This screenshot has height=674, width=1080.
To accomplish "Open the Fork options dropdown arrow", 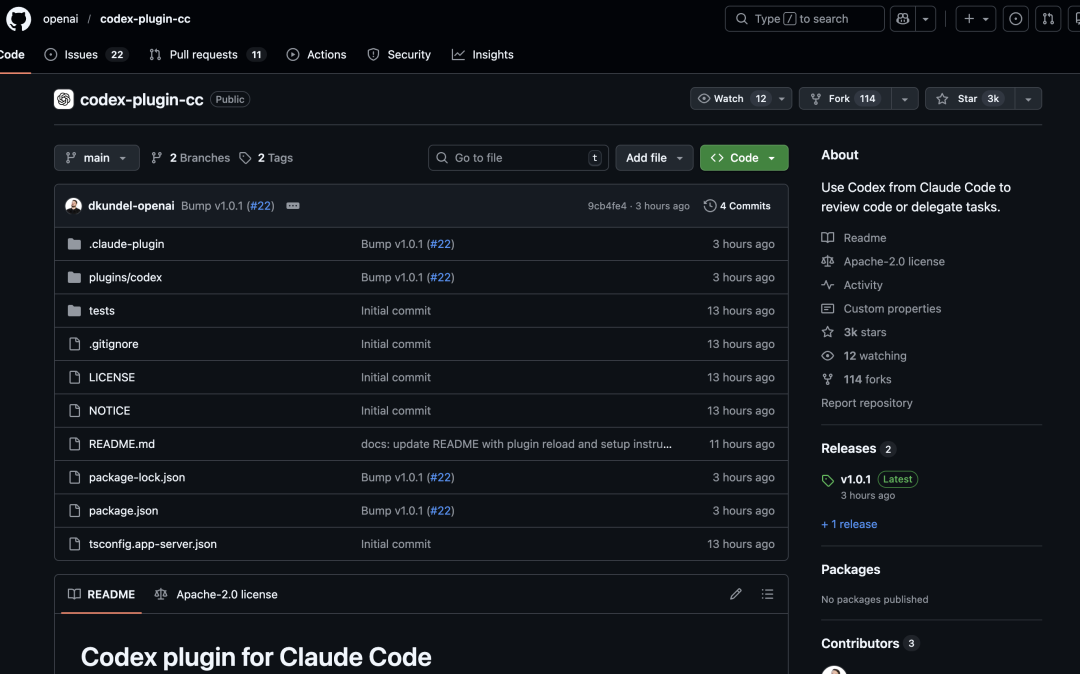I will (x=904, y=98).
